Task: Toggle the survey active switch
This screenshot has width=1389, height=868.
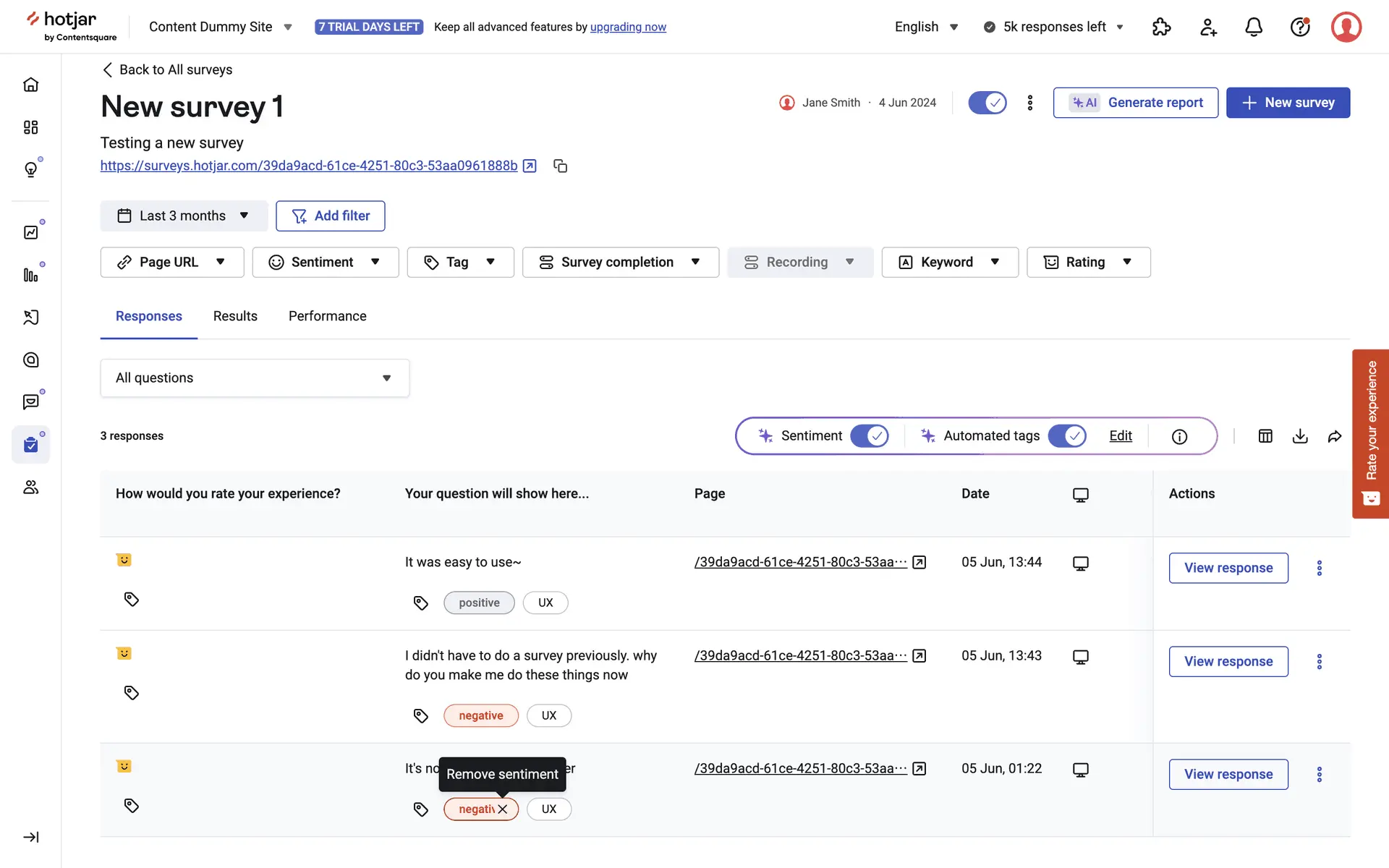Action: point(987,103)
